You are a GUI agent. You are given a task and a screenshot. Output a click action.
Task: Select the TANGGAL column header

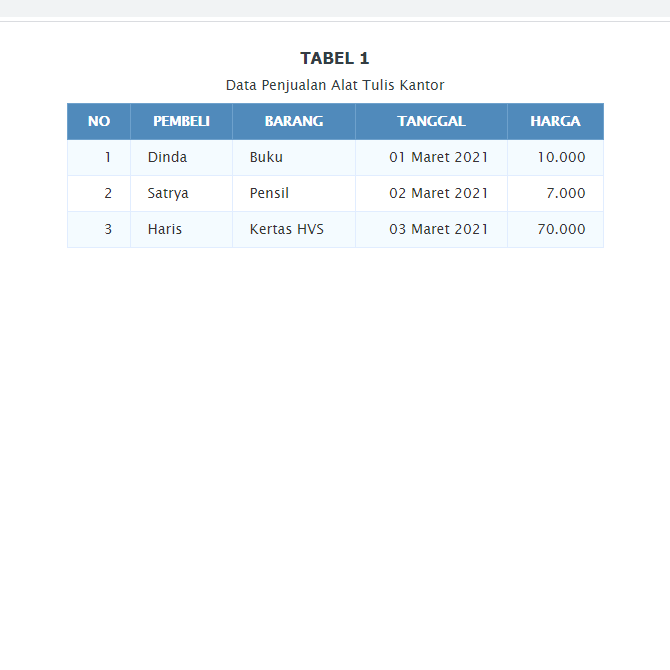(432, 121)
